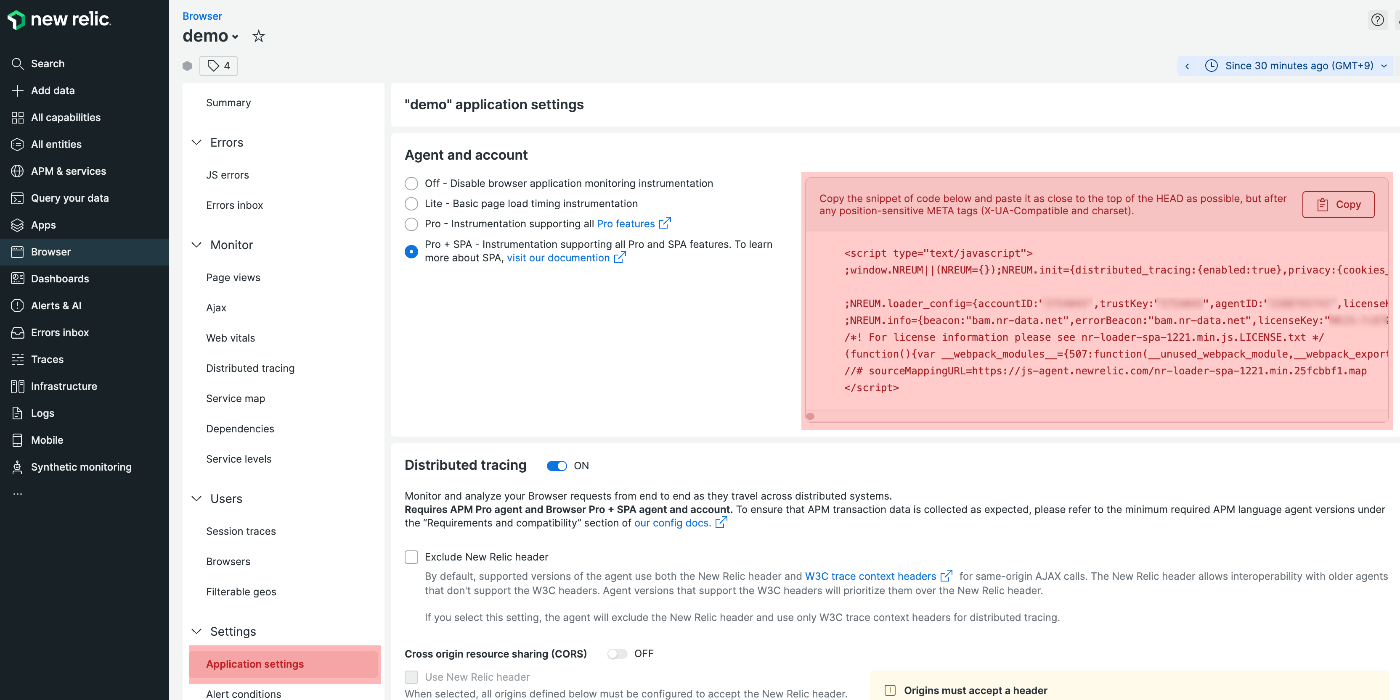This screenshot has width=1400, height=700.
Task: Open Dashboards icon in sidebar
Action: point(17,279)
